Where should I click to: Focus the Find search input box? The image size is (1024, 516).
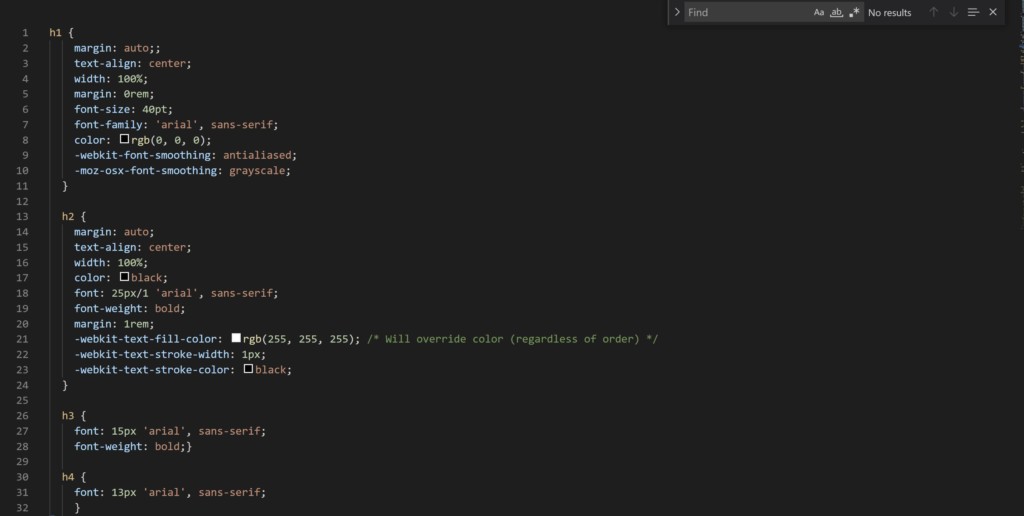[746, 12]
